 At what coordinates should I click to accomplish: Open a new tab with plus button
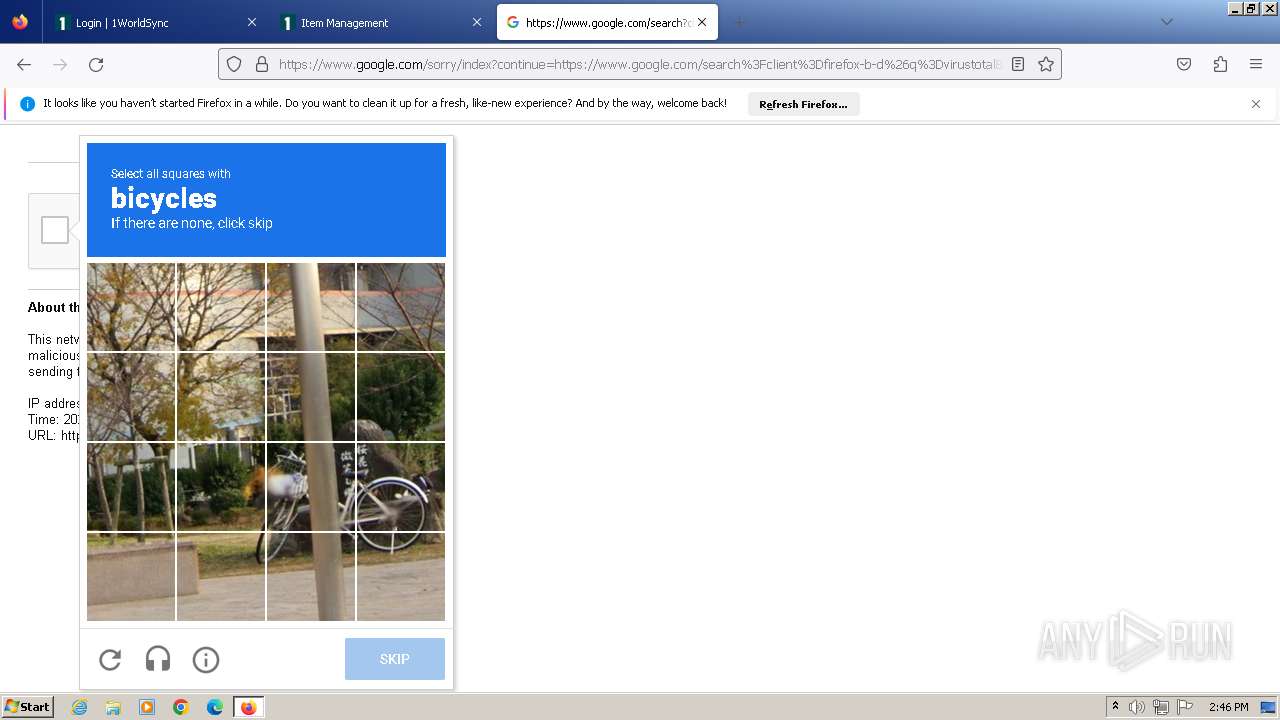[x=739, y=22]
